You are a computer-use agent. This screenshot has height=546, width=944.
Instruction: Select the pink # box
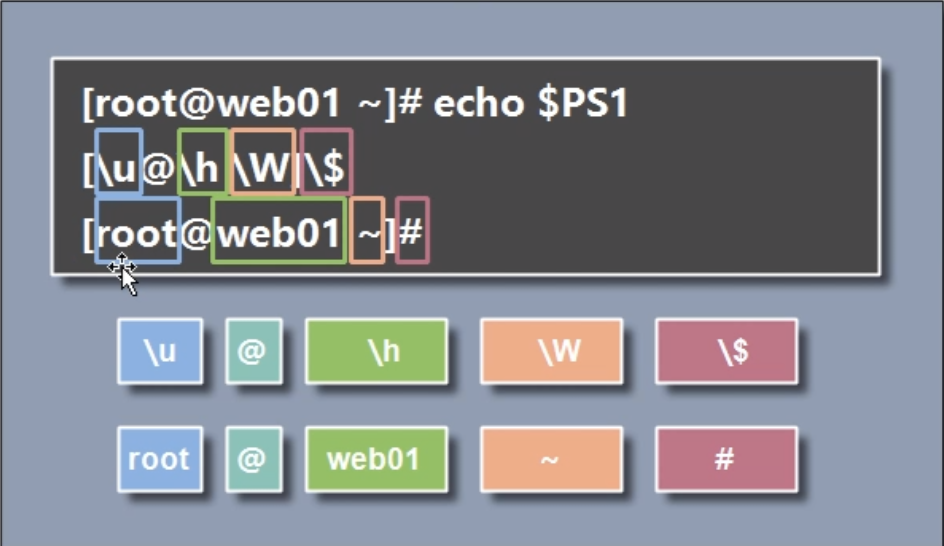click(x=727, y=460)
